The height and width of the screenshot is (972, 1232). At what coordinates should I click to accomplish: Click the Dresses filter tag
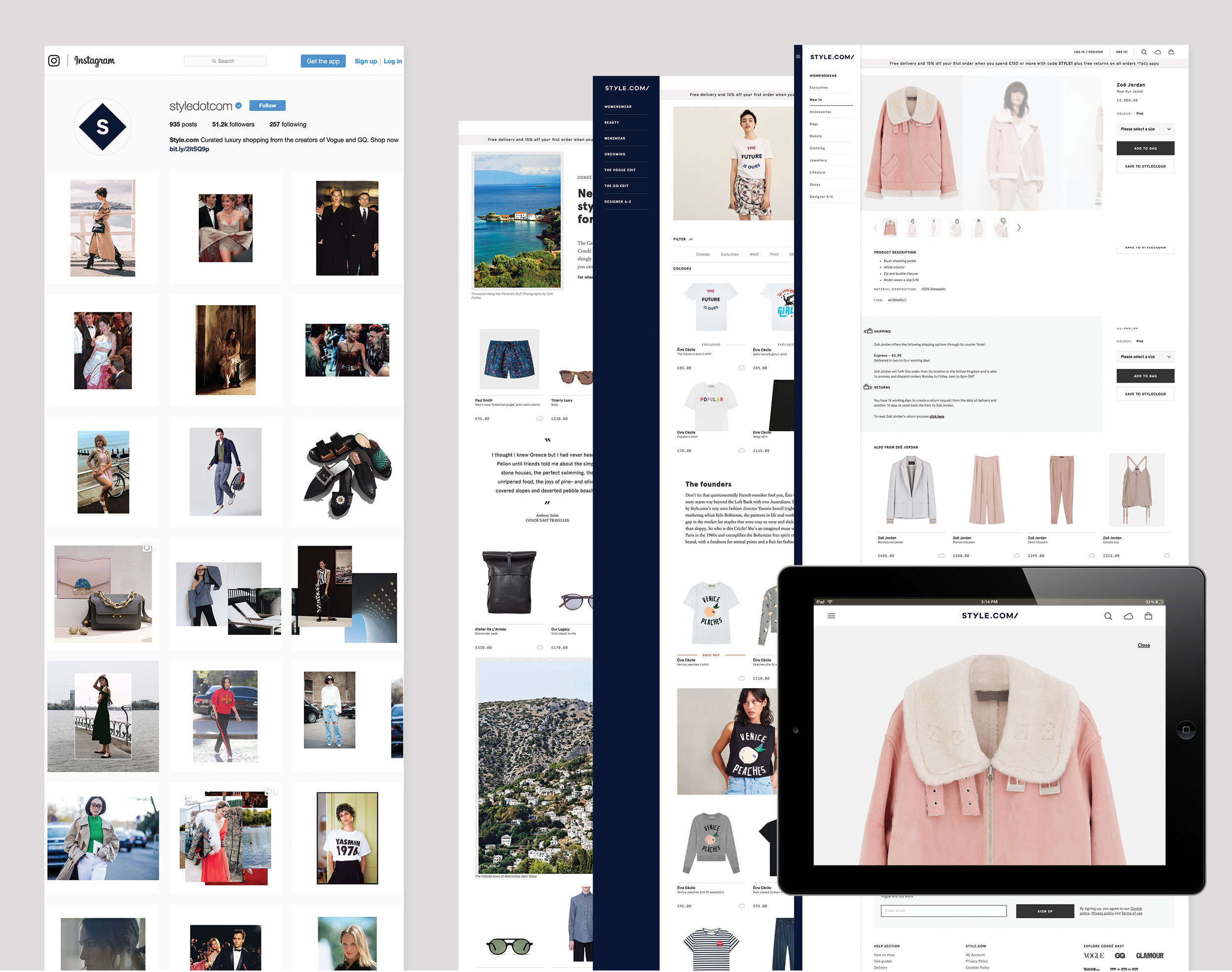[703, 254]
